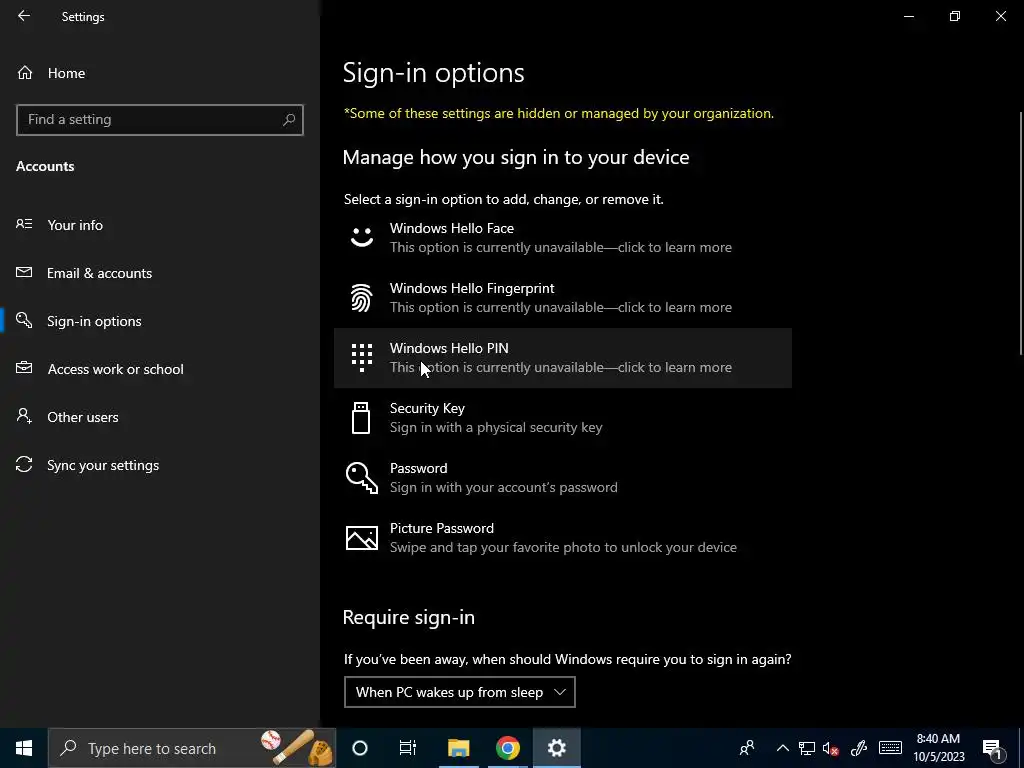Click the Security Key USB icon
The width and height of the screenshot is (1024, 768).
pos(361,418)
